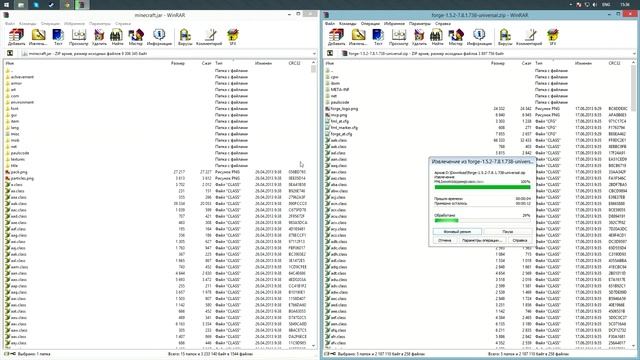This screenshot has width=640, height=360.
Task: Open Параметры menu in forge zip window
Action: coord(420,24)
